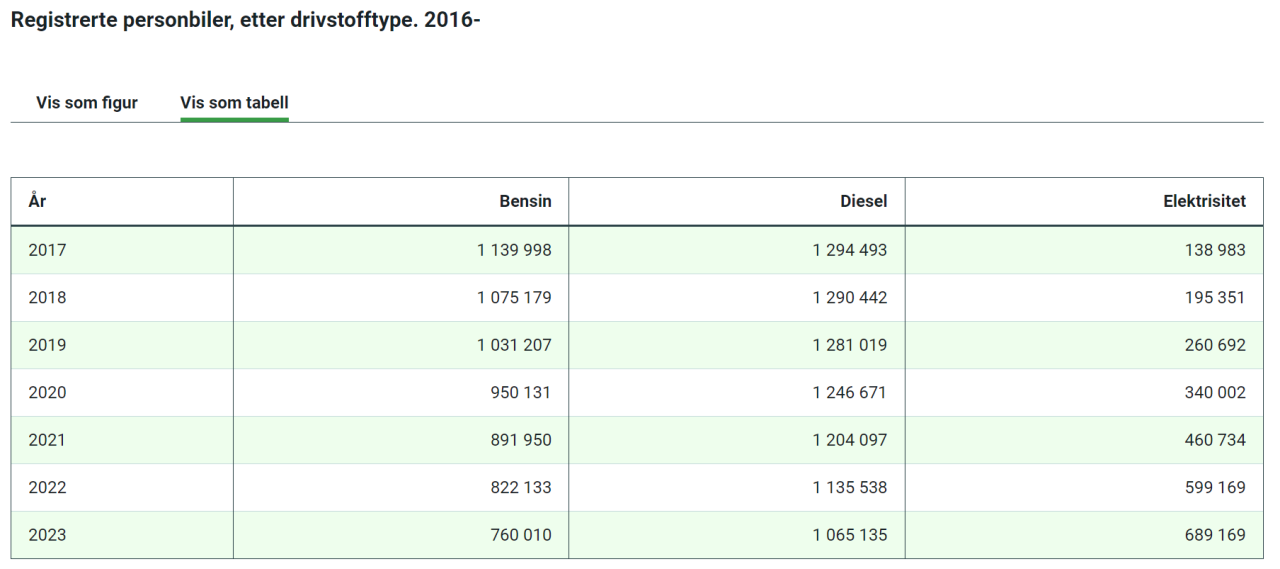Select the 2017 row year cell
This screenshot has height=569, width=1280.
tap(47, 250)
